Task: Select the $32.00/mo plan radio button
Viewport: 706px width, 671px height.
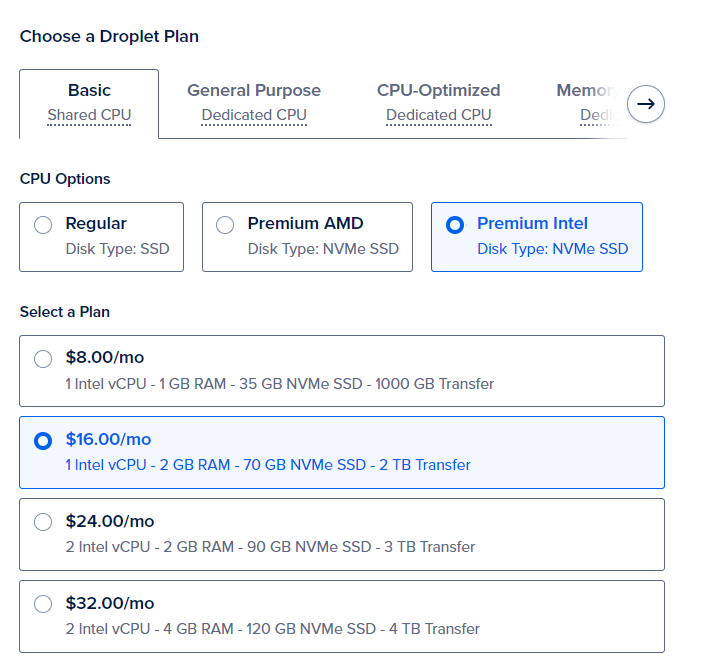Action: pos(43,604)
